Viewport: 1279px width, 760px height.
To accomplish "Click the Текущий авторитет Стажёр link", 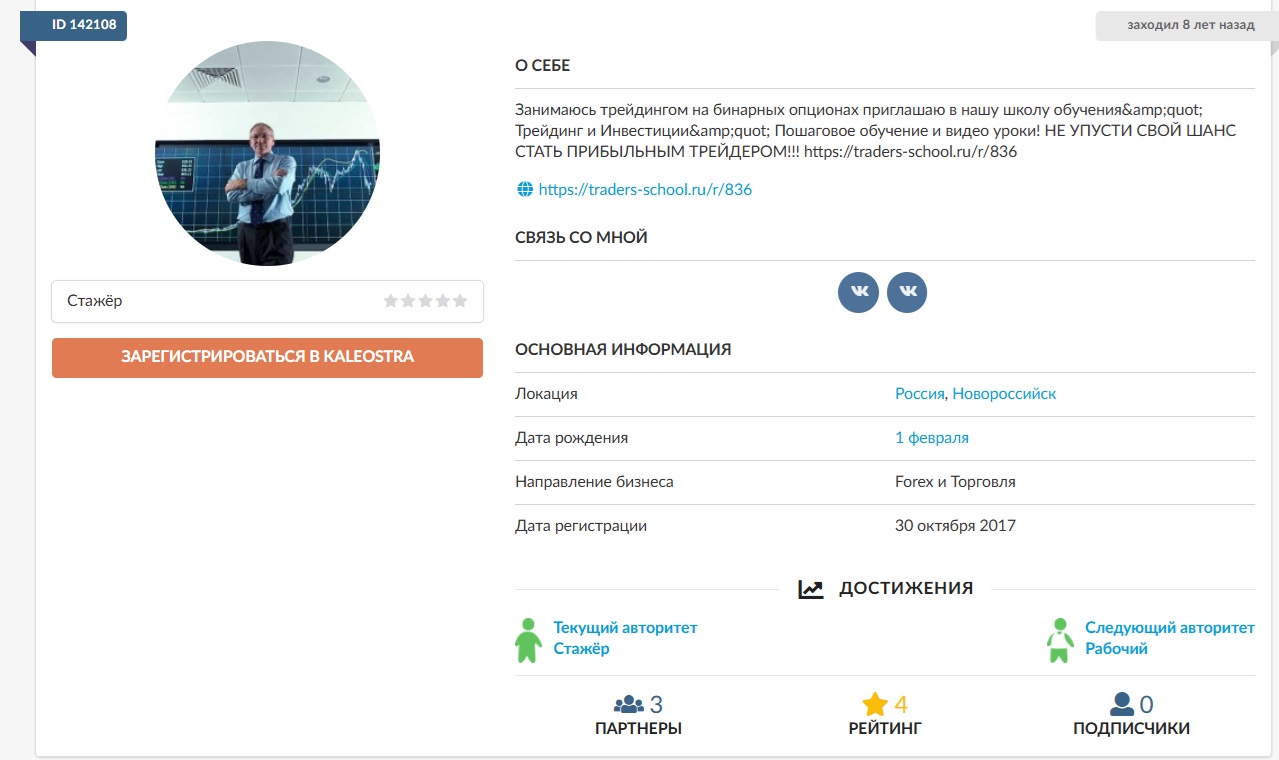I will click(625, 638).
